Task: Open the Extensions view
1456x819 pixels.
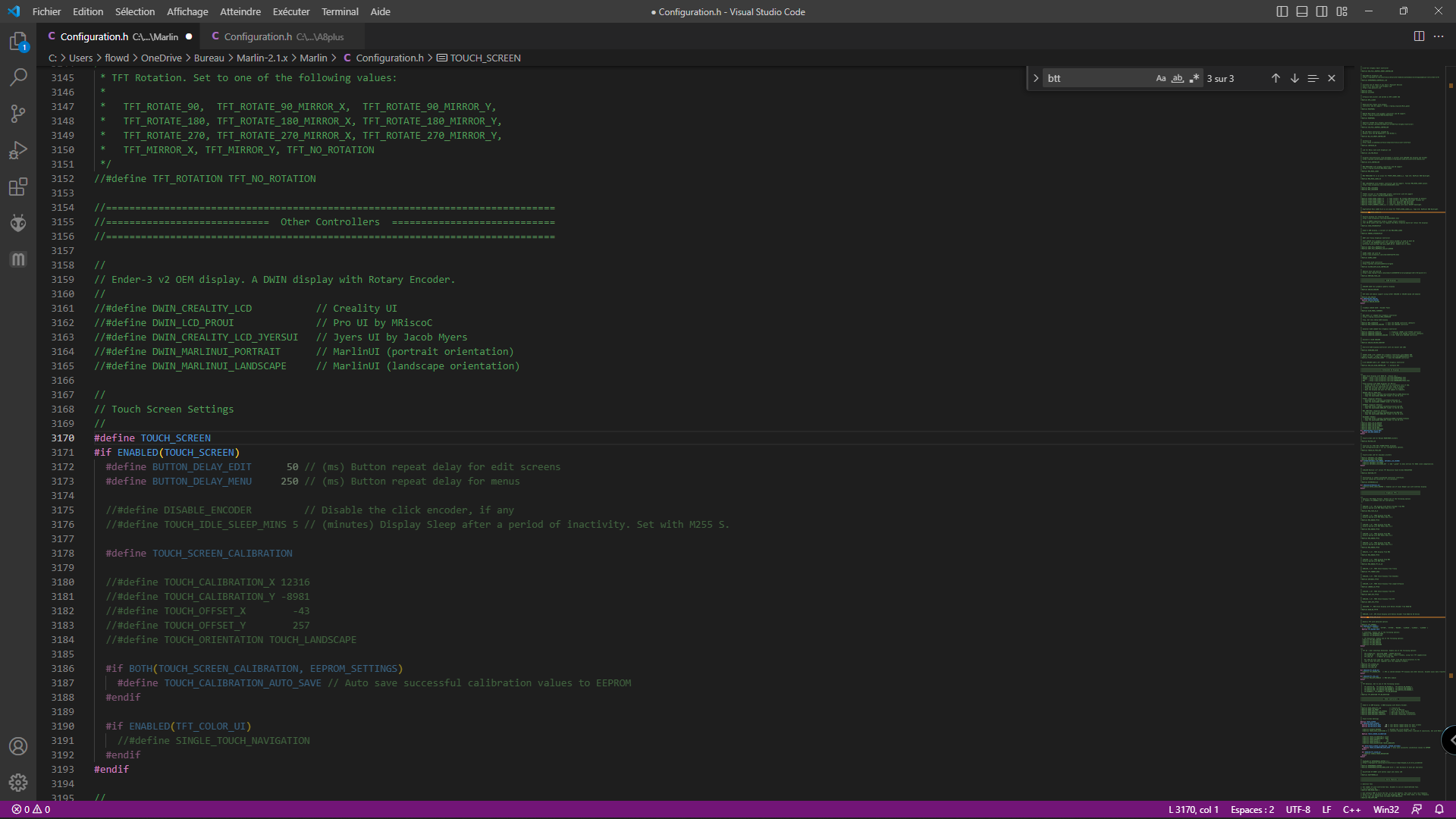Action: [x=18, y=187]
